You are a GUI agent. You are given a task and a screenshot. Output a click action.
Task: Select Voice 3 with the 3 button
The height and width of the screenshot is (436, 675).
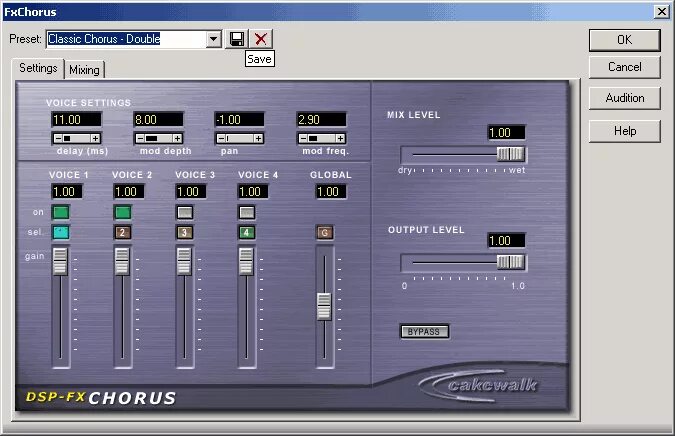[x=185, y=232]
